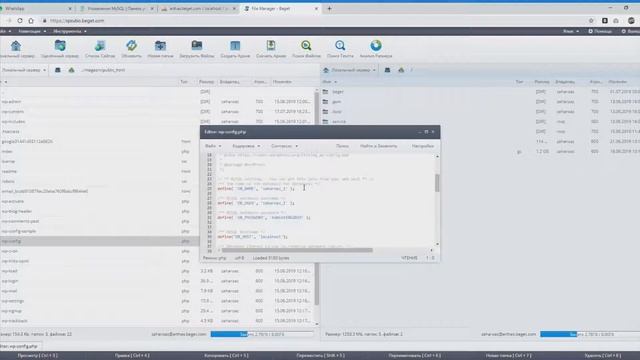Click the left panel disk usage bar
640x360 pixels.
point(262,334)
